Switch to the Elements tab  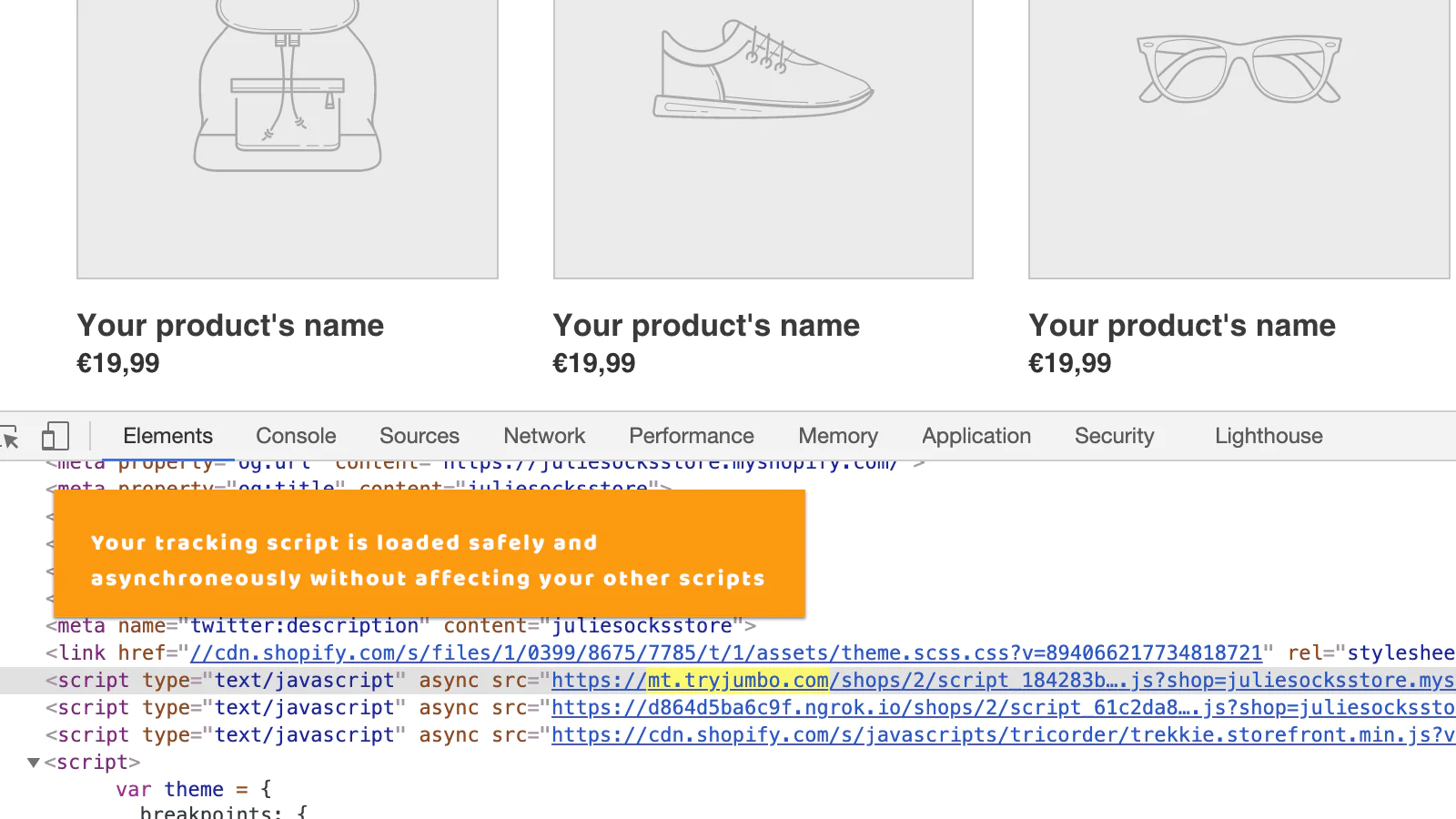(x=167, y=436)
